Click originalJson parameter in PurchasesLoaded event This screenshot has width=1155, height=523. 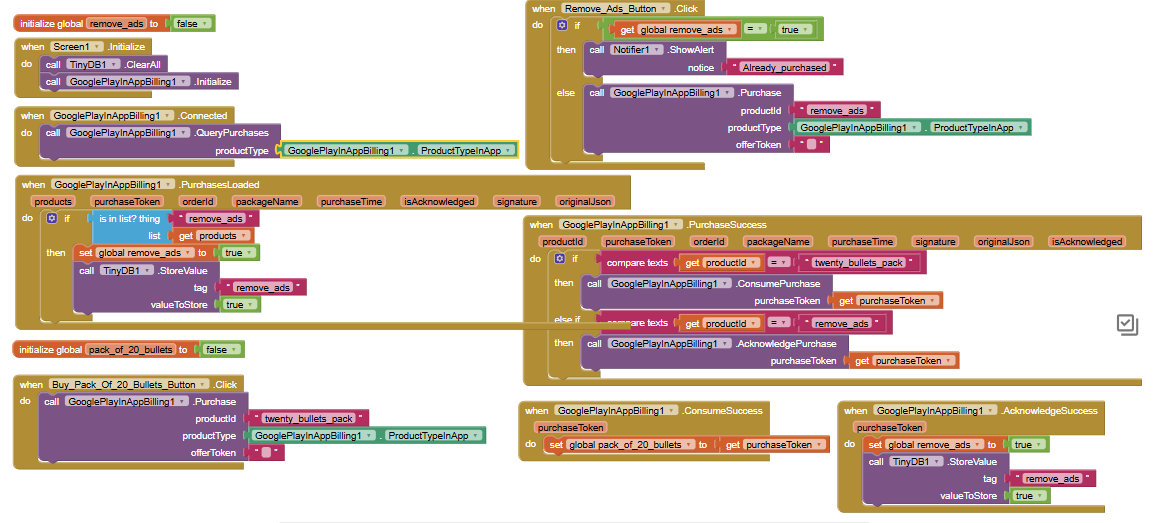tap(585, 201)
